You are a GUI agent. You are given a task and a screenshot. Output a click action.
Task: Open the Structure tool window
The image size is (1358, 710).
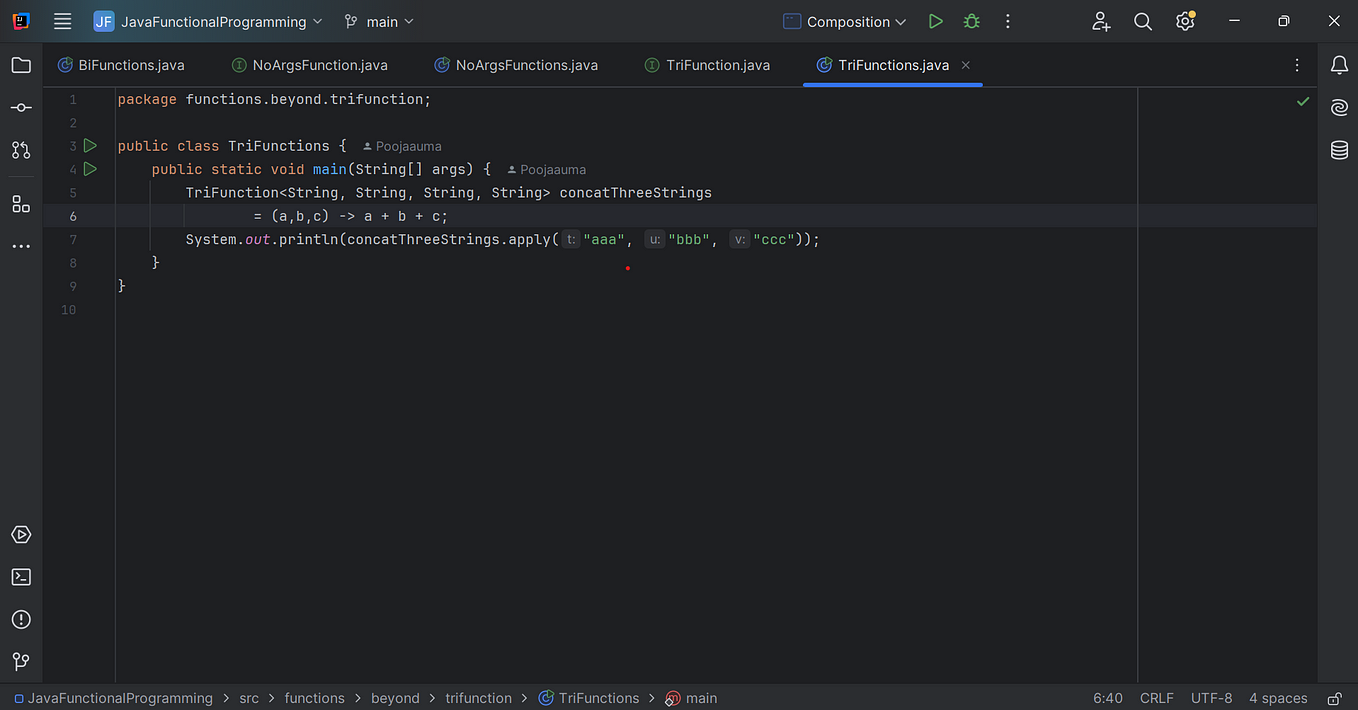pyautogui.click(x=21, y=204)
